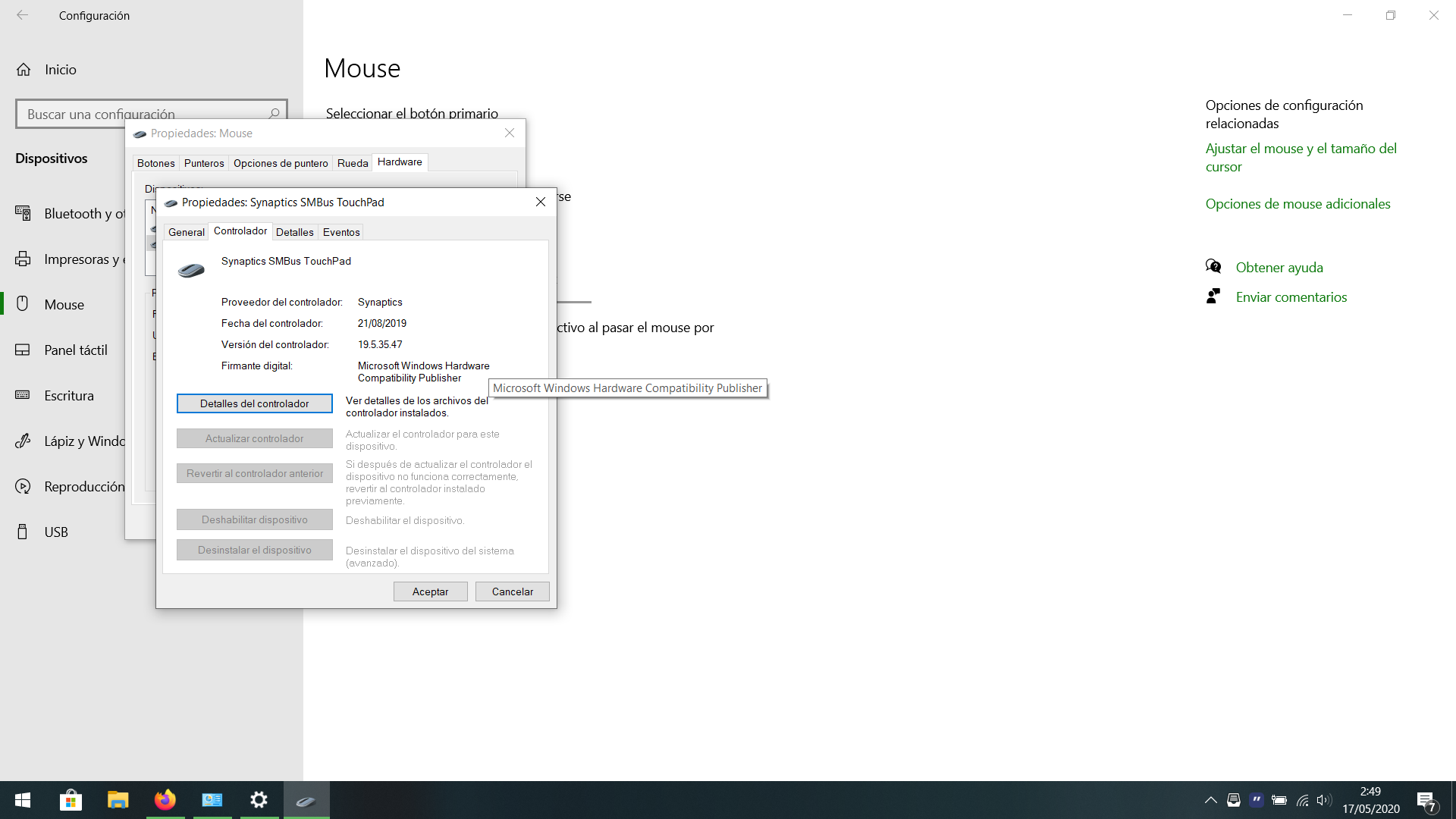The image size is (1456, 819).
Task: Click the Obtener ayuda chat icon
Action: [1213, 266]
